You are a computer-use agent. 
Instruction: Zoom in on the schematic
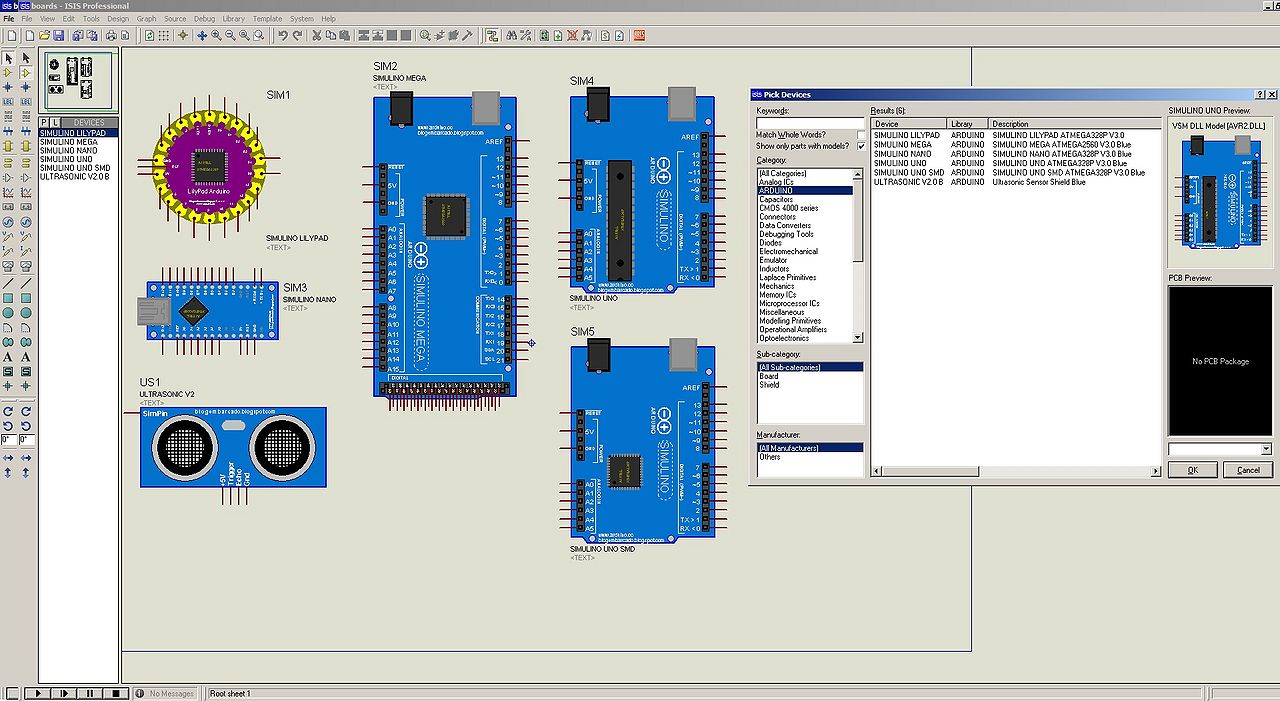[216, 35]
